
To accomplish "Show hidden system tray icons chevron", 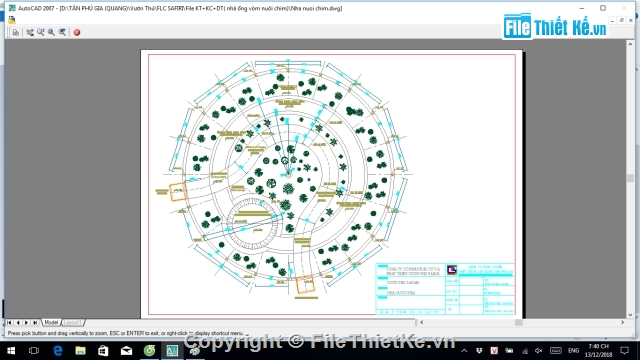I will pyautogui.click(x=464, y=351).
